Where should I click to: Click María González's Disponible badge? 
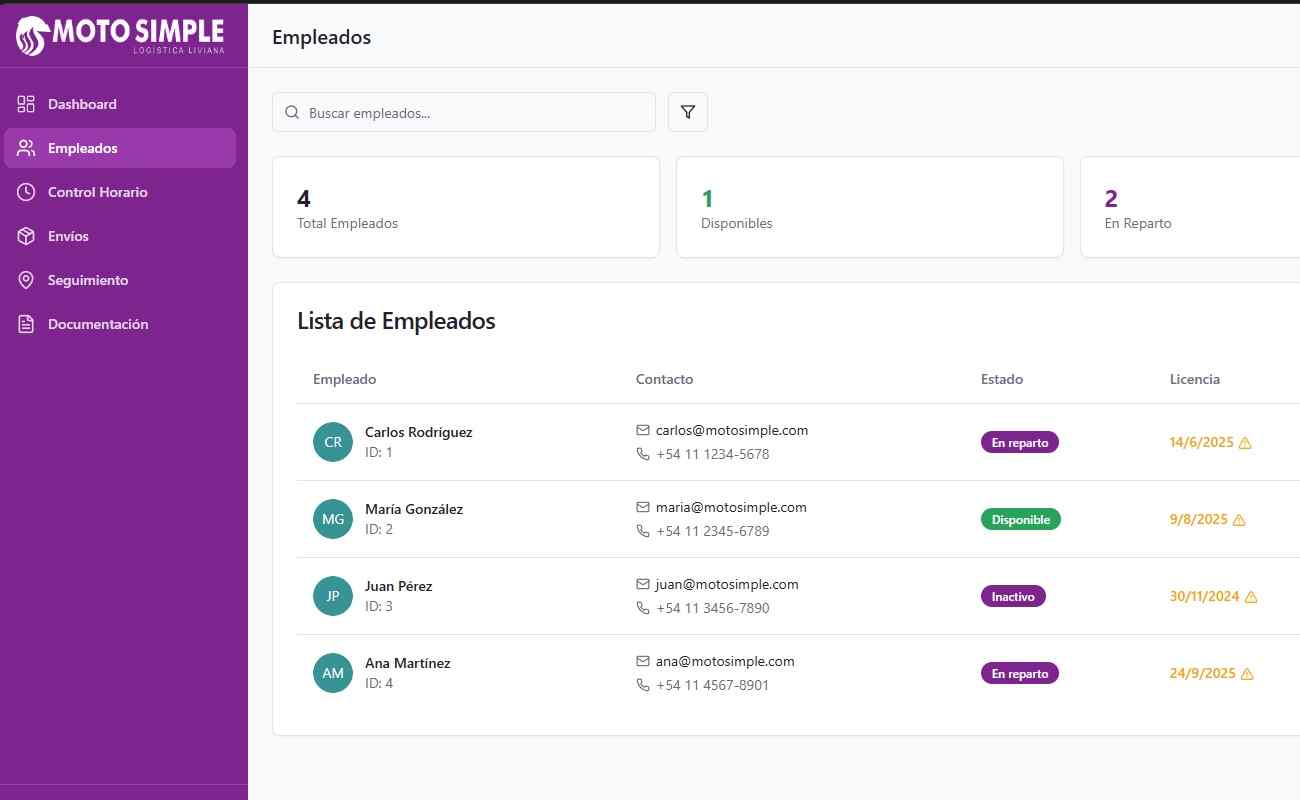click(1021, 519)
